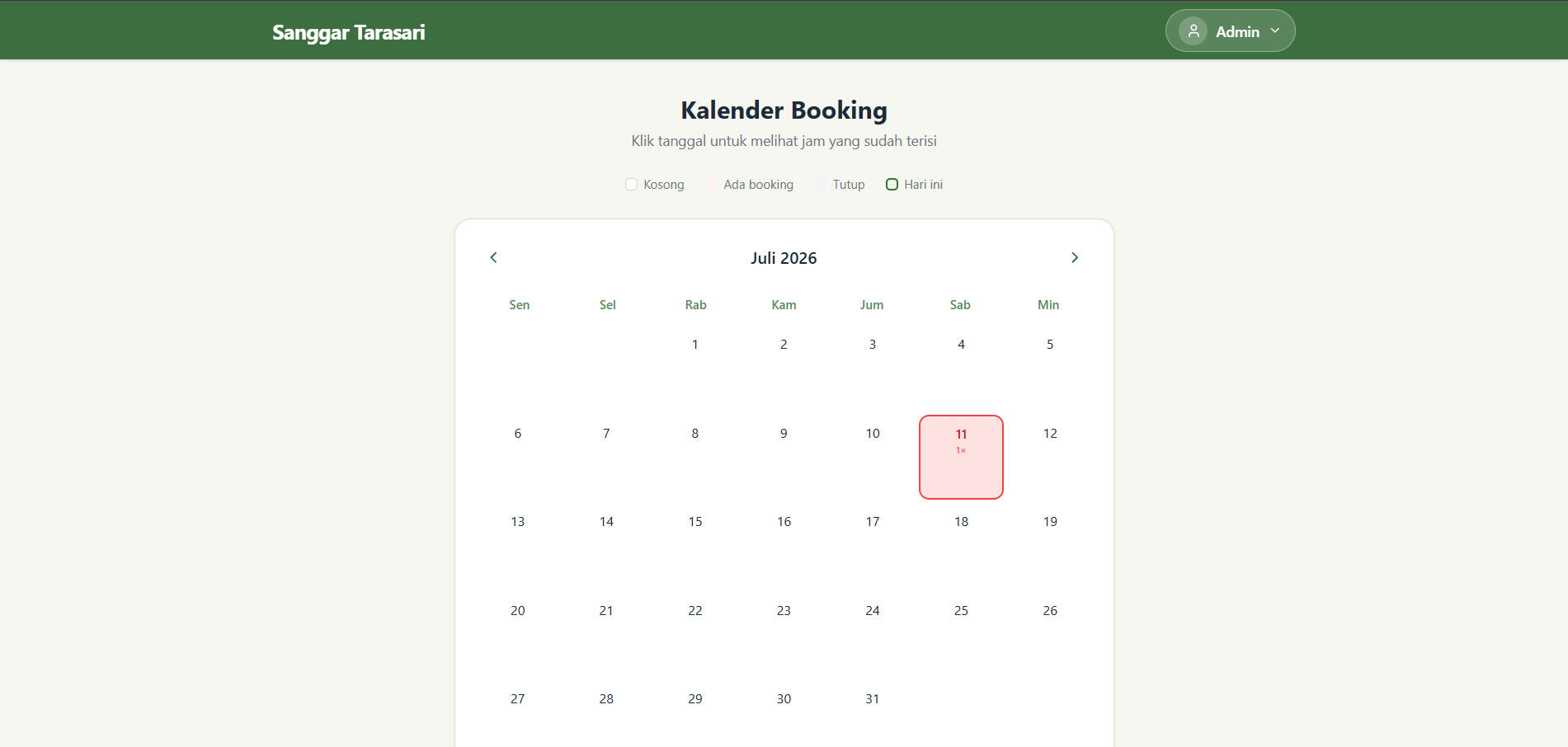This screenshot has width=1568, height=747.
Task: Click the Hari ini legend box
Action: pyautogui.click(x=892, y=185)
